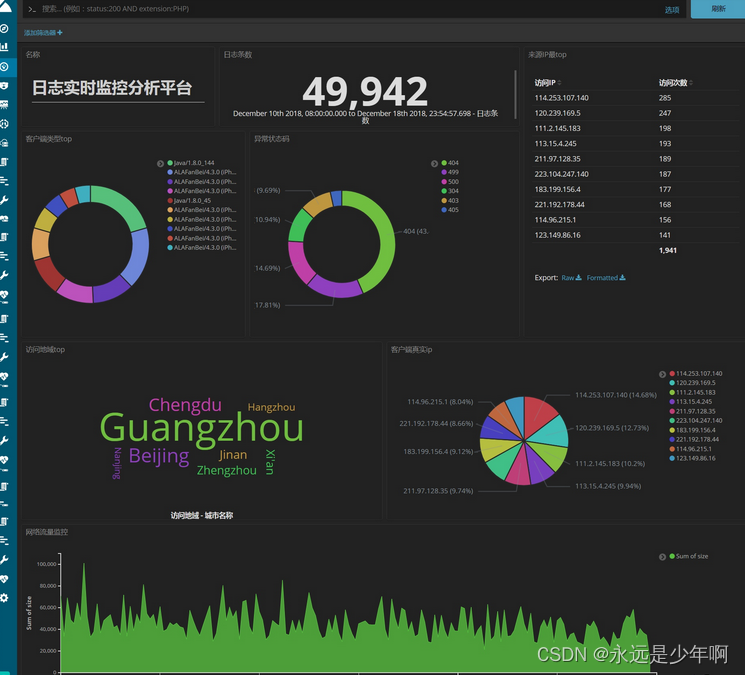The image size is (745, 675).
Task: Click the 49,942 log count metric
Action: pyautogui.click(x=365, y=92)
